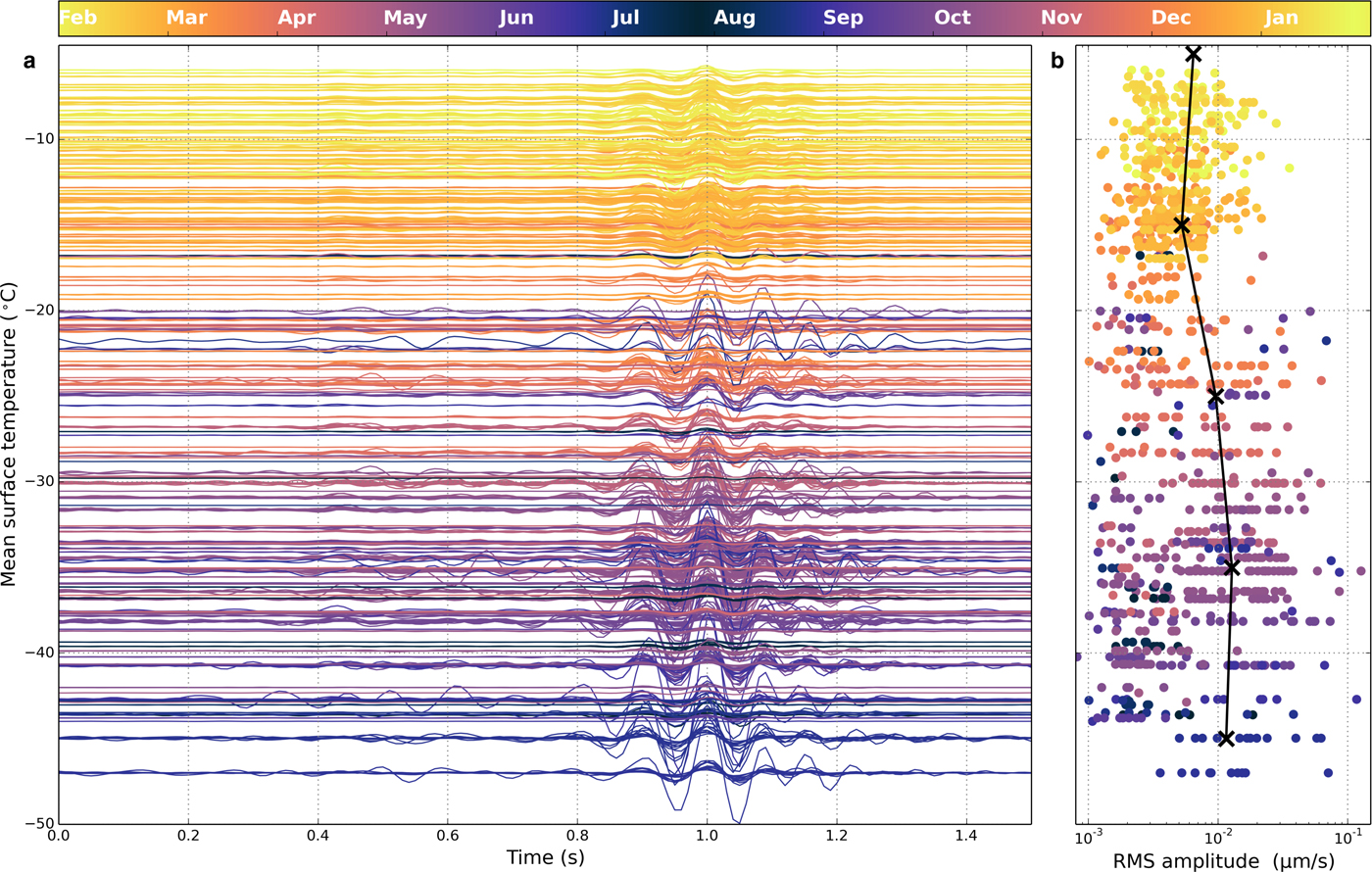Click the black X marker at −35 °C
The image size is (1372, 872).
[1232, 567]
